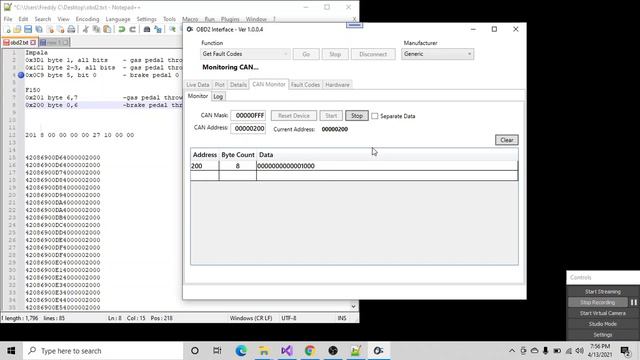This screenshot has height=360, width=640.
Task: Switch to the Hardware tab
Action: point(337,84)
